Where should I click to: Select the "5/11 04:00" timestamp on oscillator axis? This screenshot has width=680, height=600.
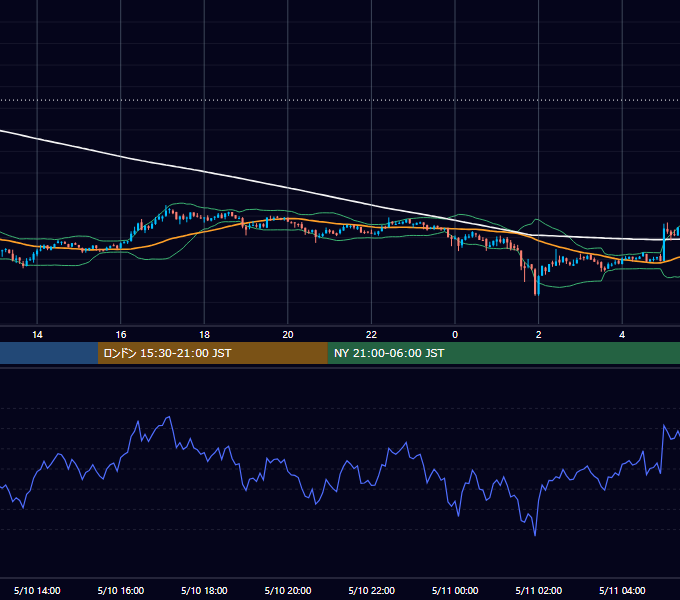tap(622, 590)
